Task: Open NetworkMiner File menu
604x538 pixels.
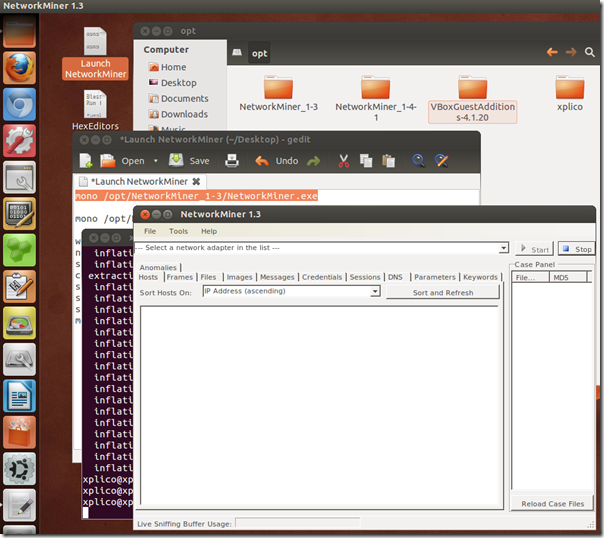Action: [150, 231]
